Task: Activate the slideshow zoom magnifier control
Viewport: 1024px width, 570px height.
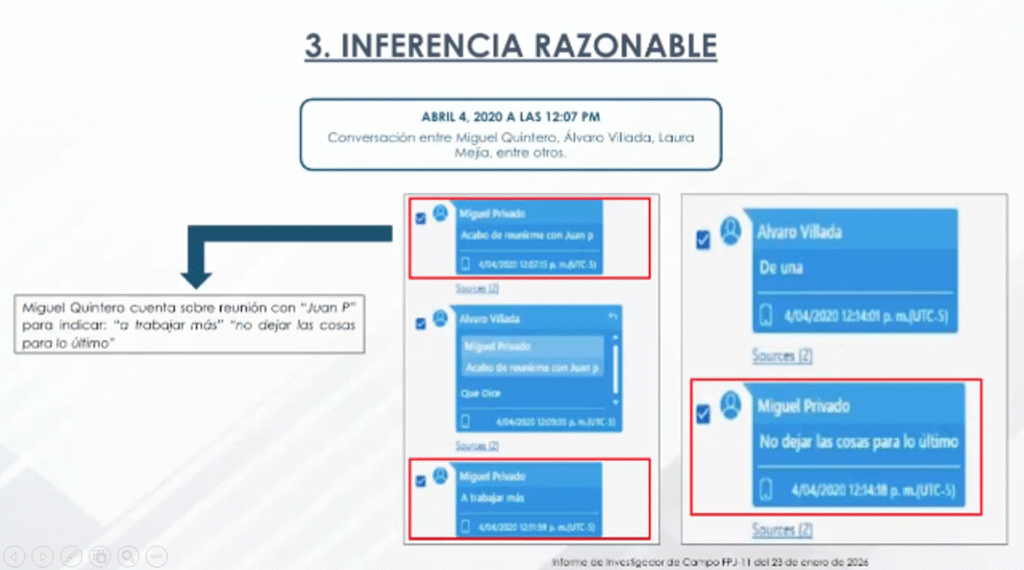Action: (128, 557)
